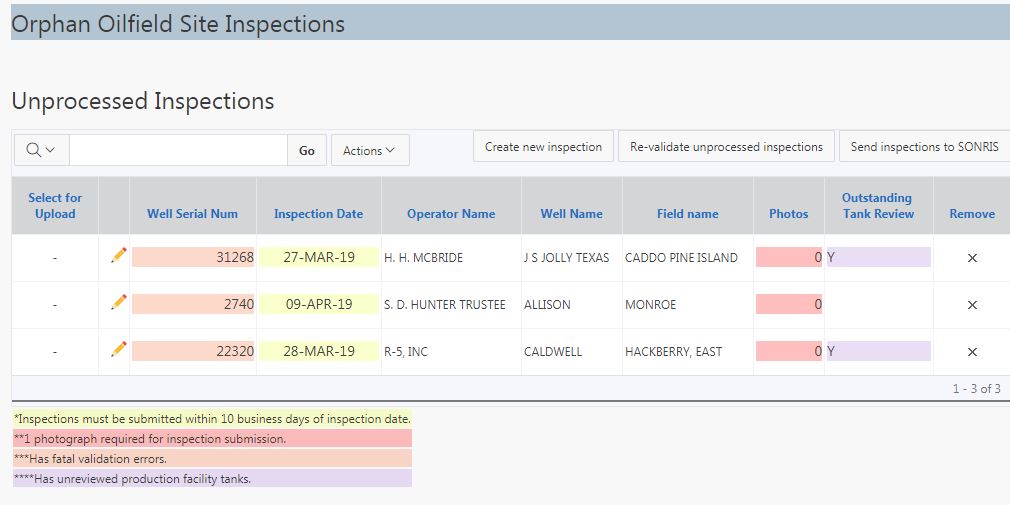Click the Outstanding Tank Review column header
Screen dimensions: 1010x505
click(877, 206)
